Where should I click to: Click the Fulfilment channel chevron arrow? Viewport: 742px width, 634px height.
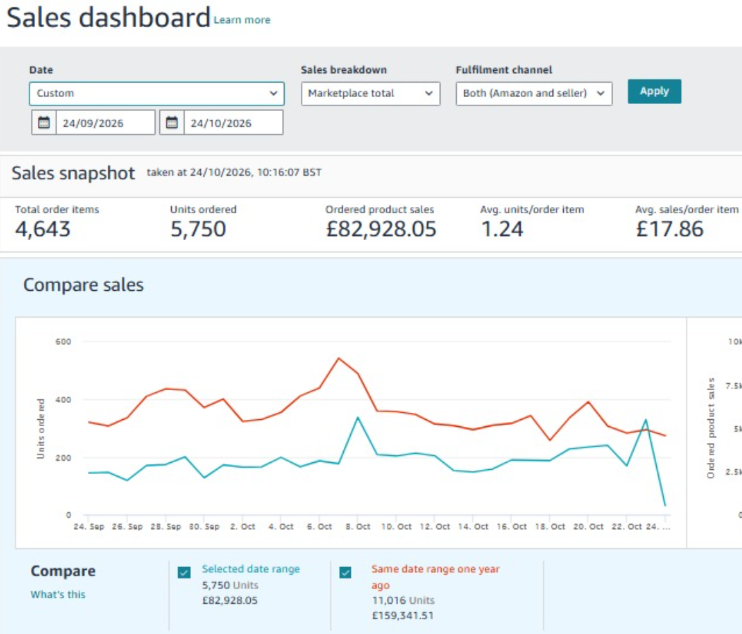[601, 93]
